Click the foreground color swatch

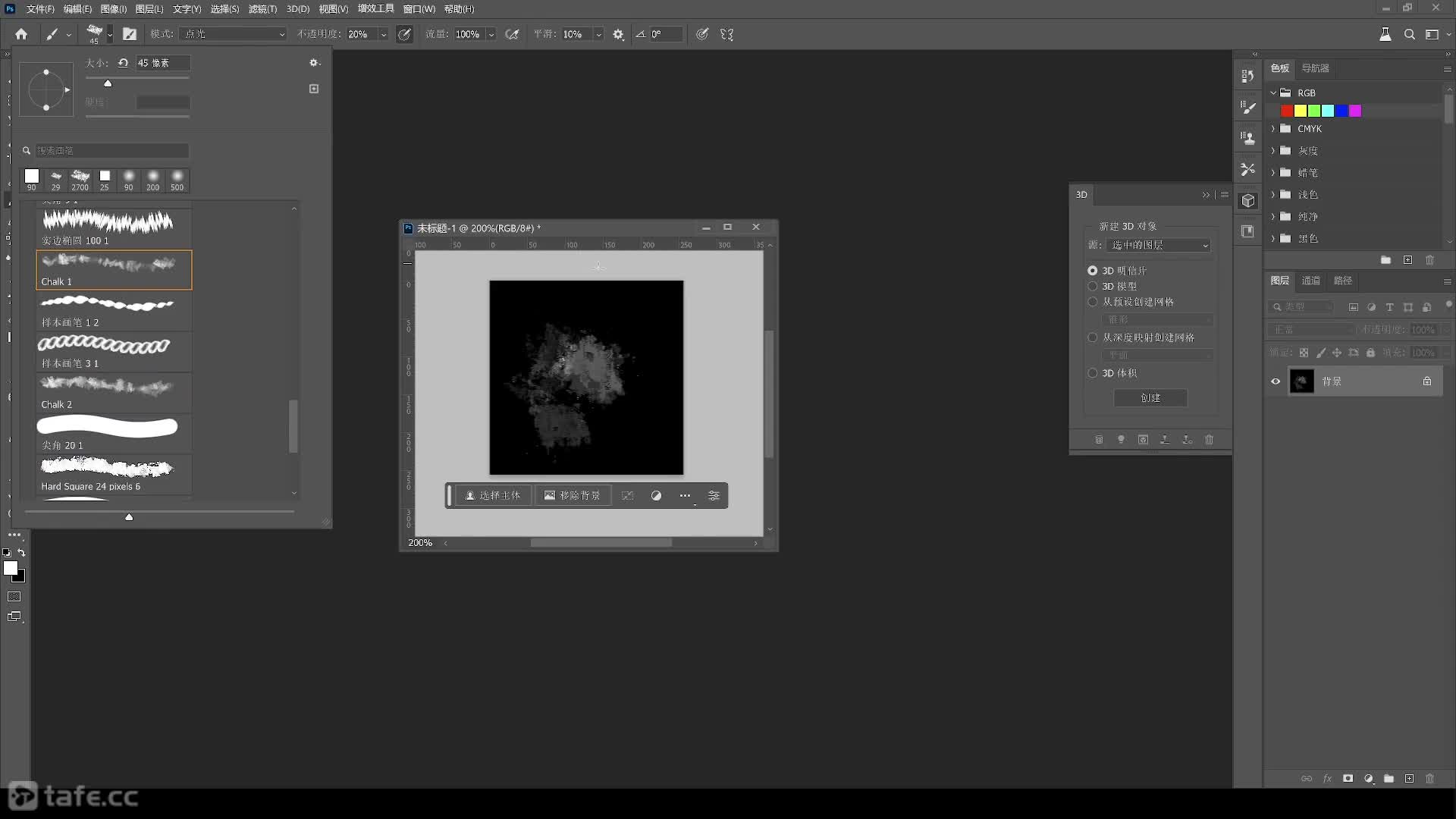pos(10,568)
